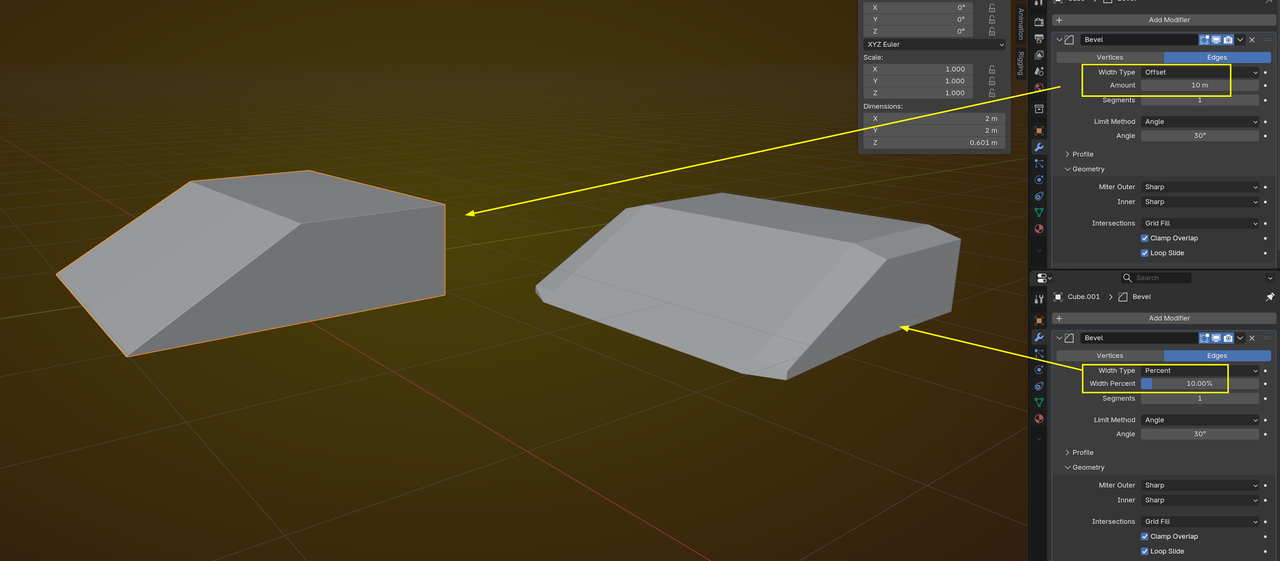This screenshot has width=1280, height=561.
Task: Open Tool settings tab in Cube.001 editor
Action: pos(1039,299)
